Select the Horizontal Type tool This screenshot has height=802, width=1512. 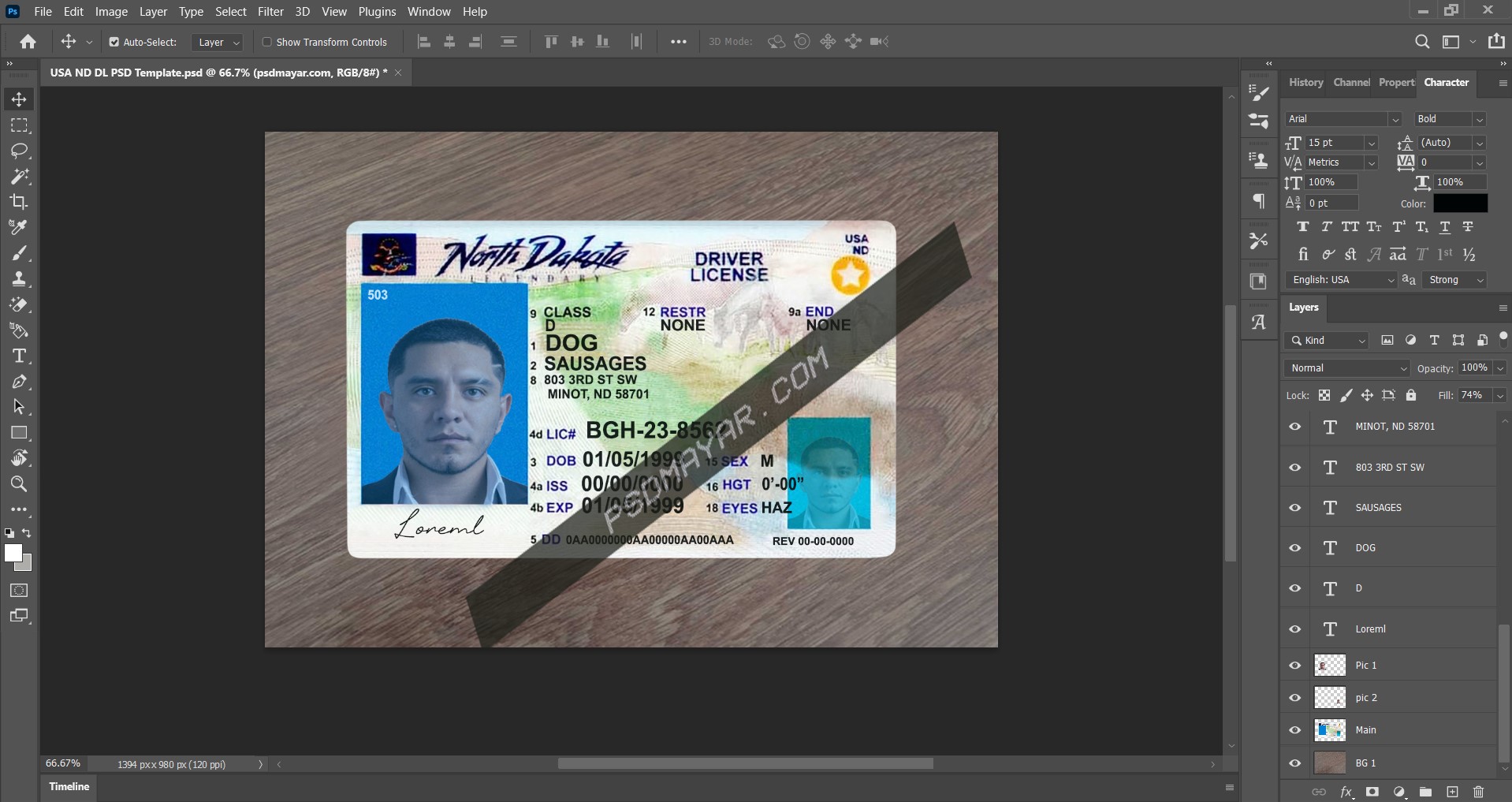[x=19, y=356]
